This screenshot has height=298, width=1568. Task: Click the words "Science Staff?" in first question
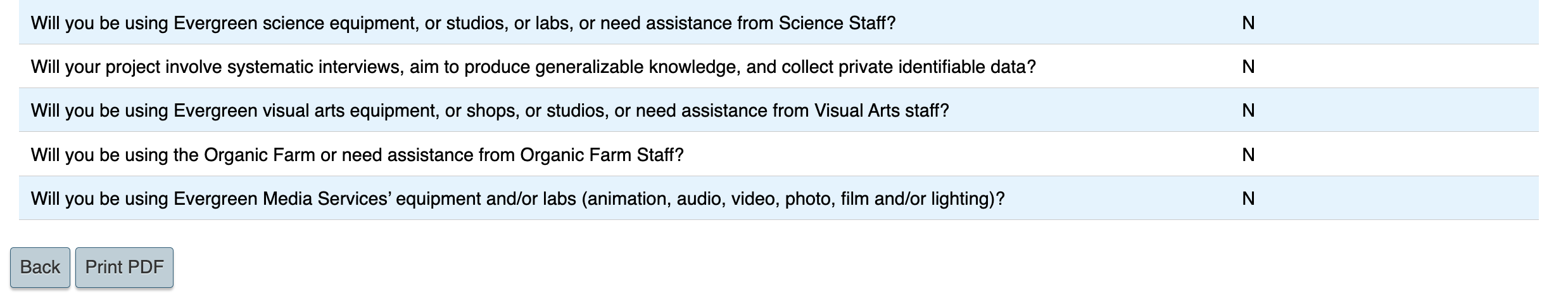pyautogui.click(x=837, y=23)
